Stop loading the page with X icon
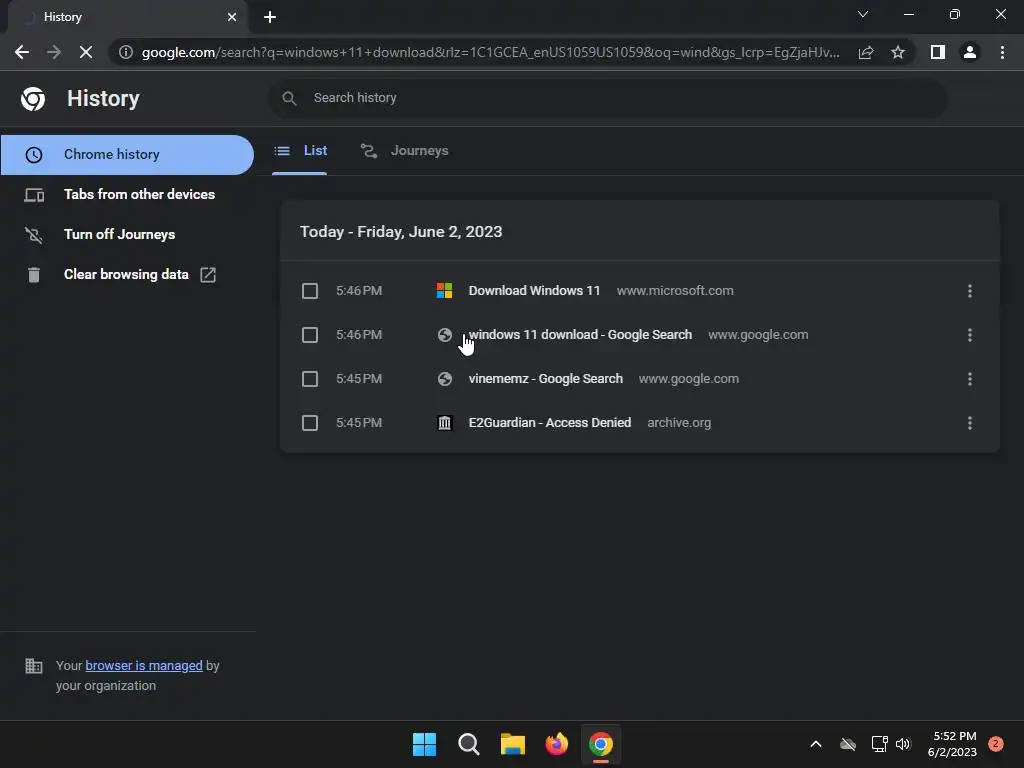Screen dimensions: 1024x768 pyautogui.click(x=86, y=52)
